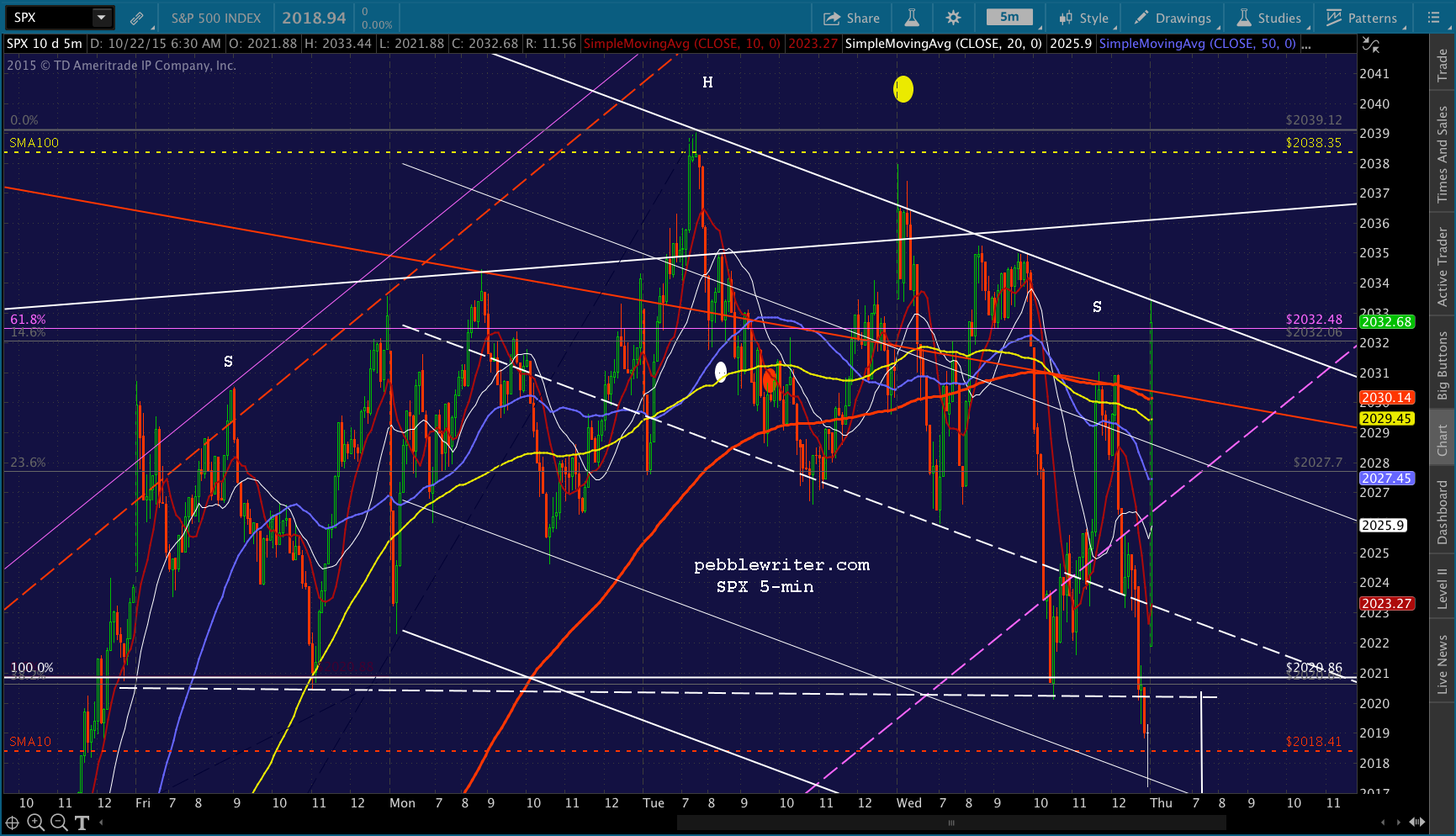This screenshot has width=1456, height=836.
Task: Click the 23.6% Fibonacci level label
Action: (x=28, y=463)
